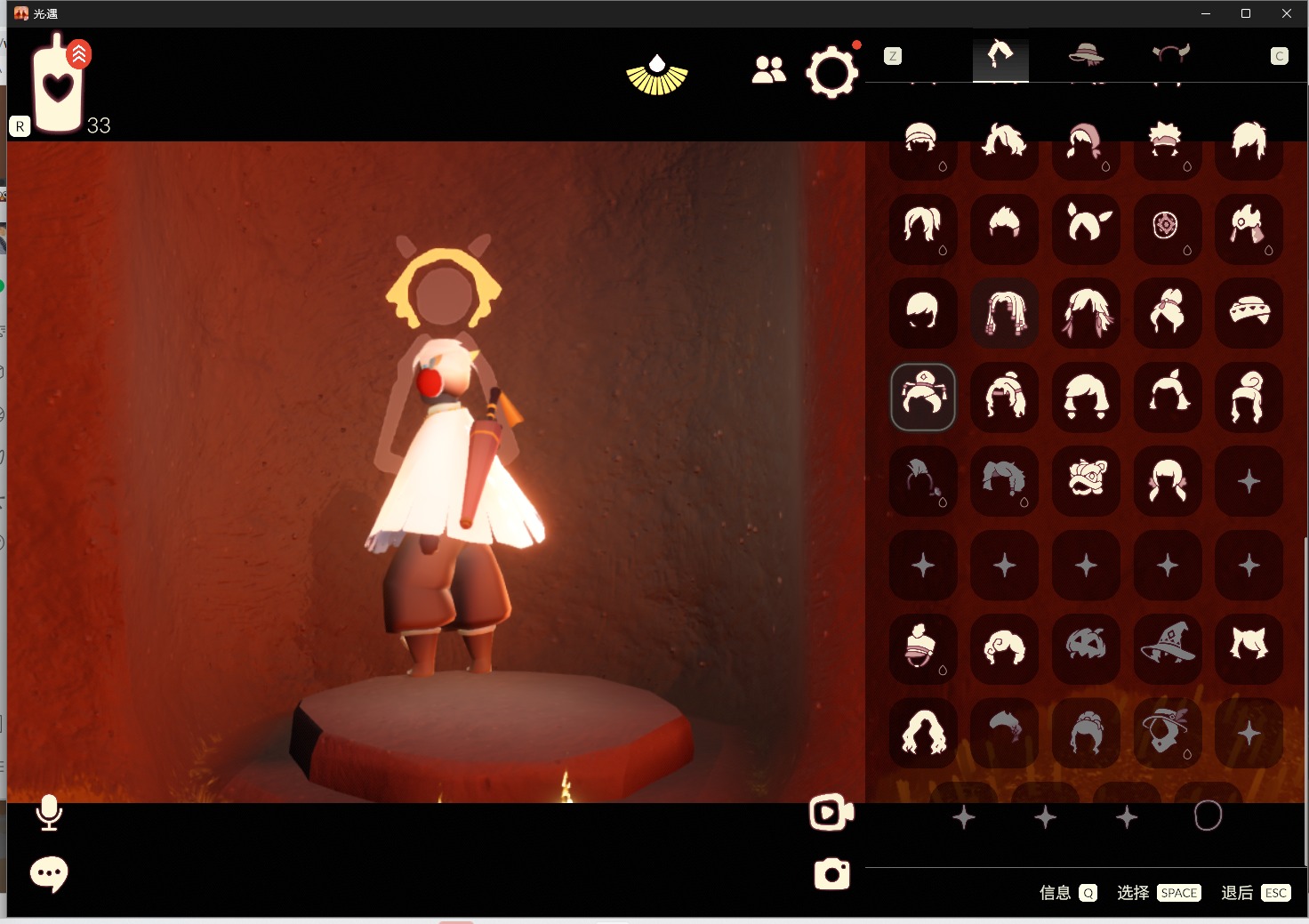
Task: Select the long wavy hairstyle
Action: click(923, 734)
